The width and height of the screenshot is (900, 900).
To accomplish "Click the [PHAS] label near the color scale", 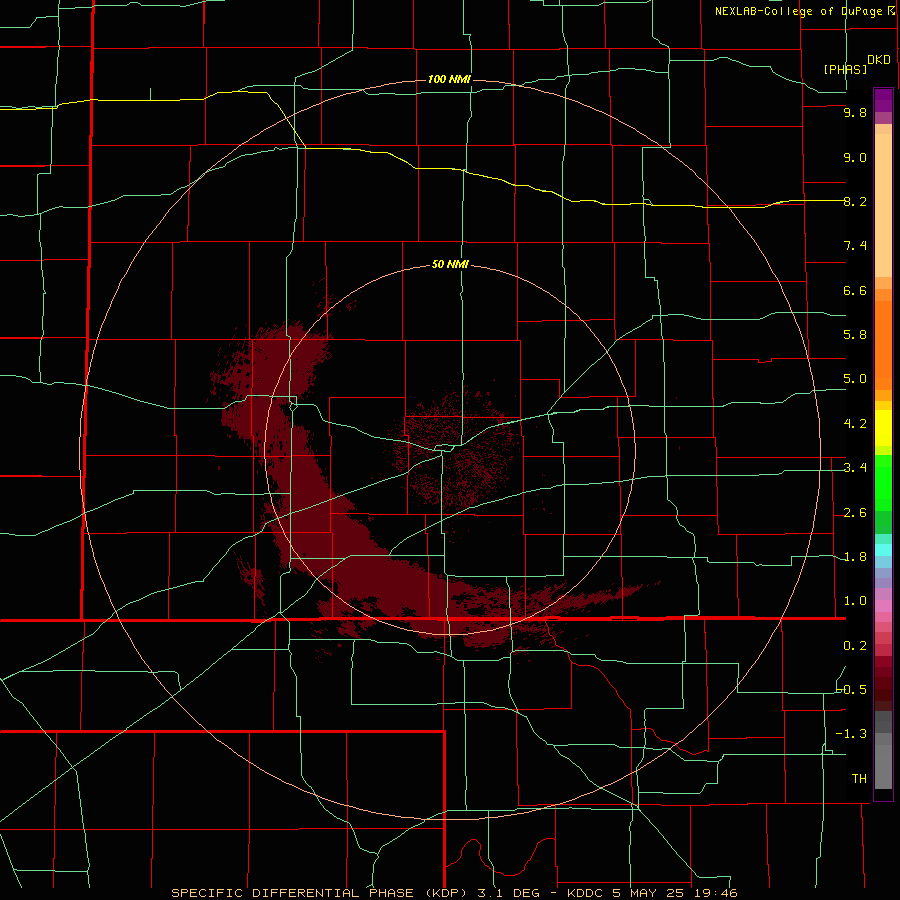I will (845, 69).
